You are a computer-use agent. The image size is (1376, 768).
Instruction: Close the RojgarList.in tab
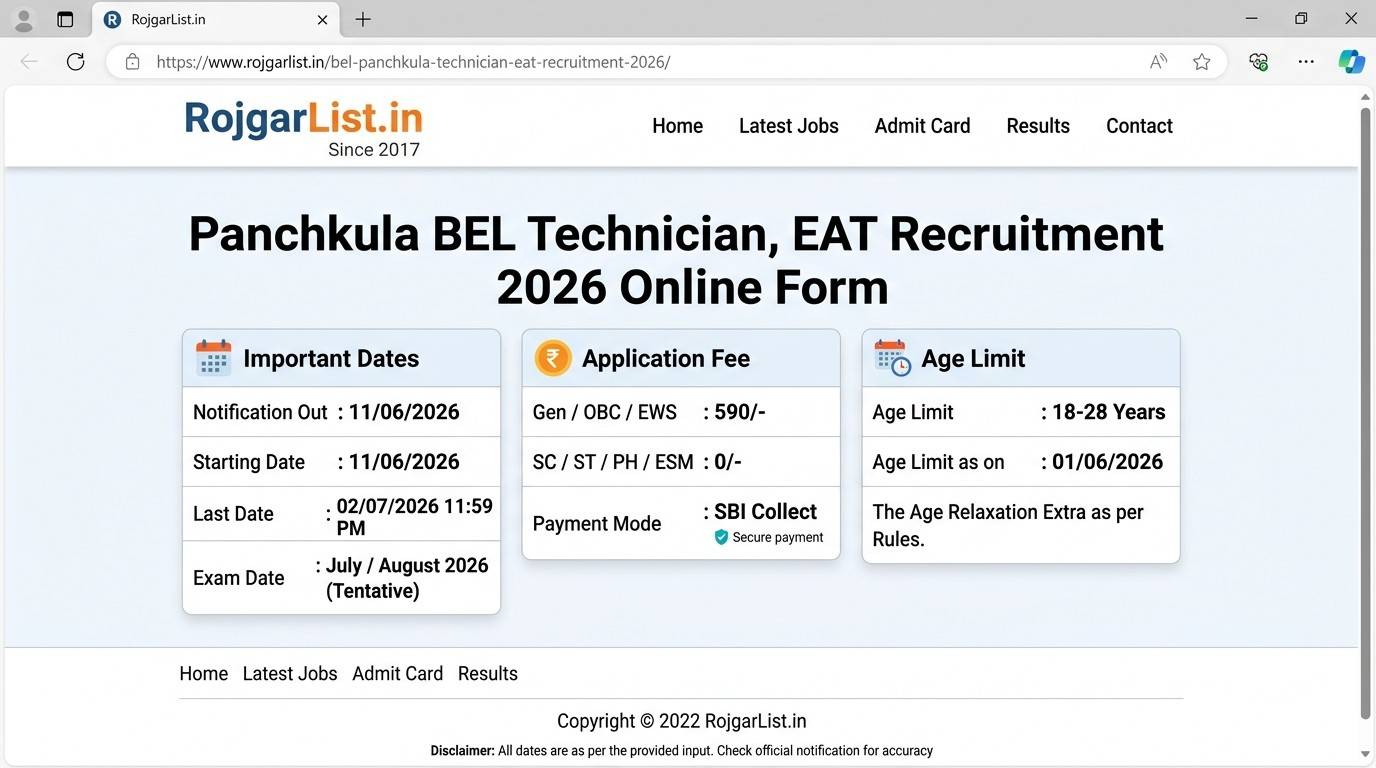click(x=322, y=19)
